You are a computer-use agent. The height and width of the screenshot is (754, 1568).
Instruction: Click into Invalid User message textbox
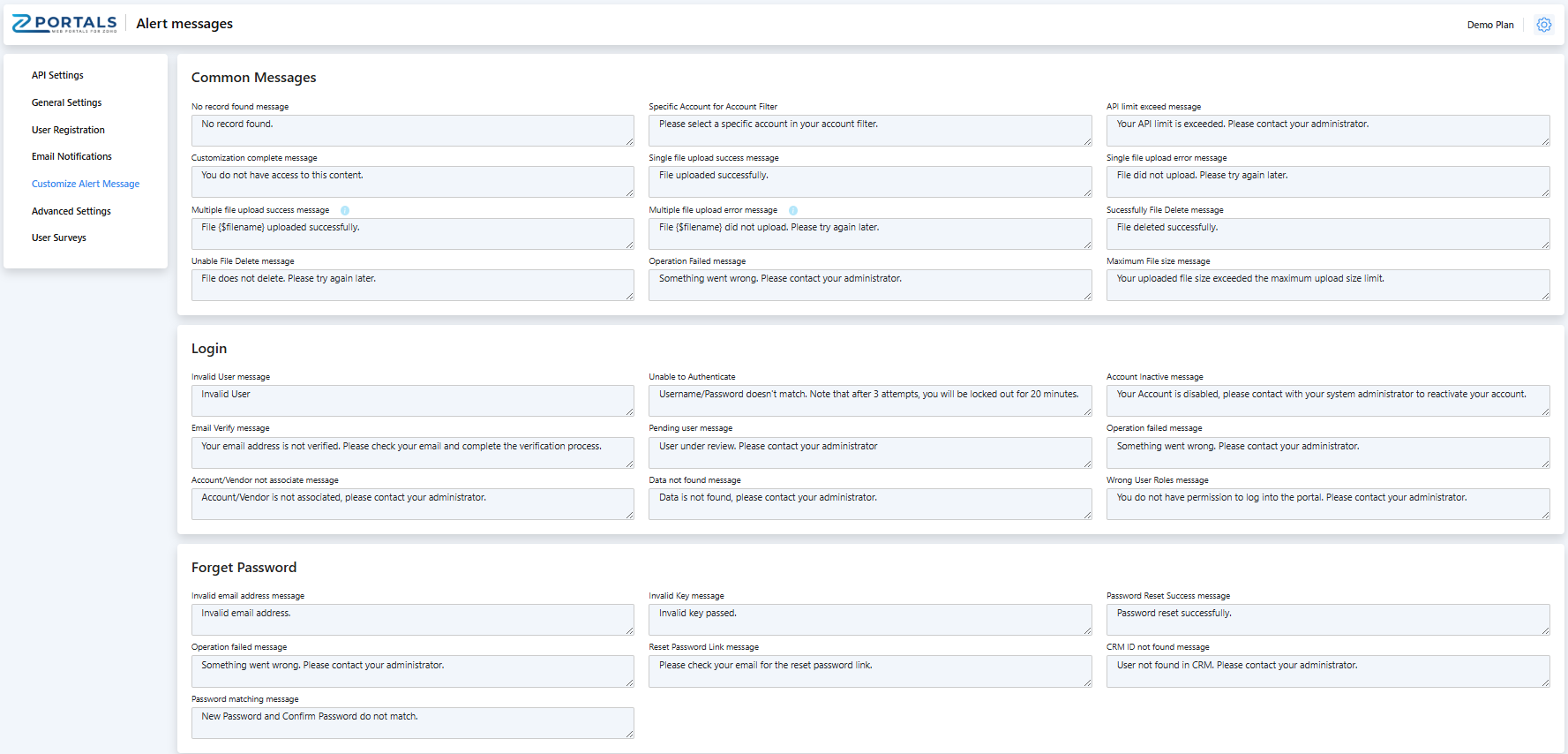click(x=412, y=401)
